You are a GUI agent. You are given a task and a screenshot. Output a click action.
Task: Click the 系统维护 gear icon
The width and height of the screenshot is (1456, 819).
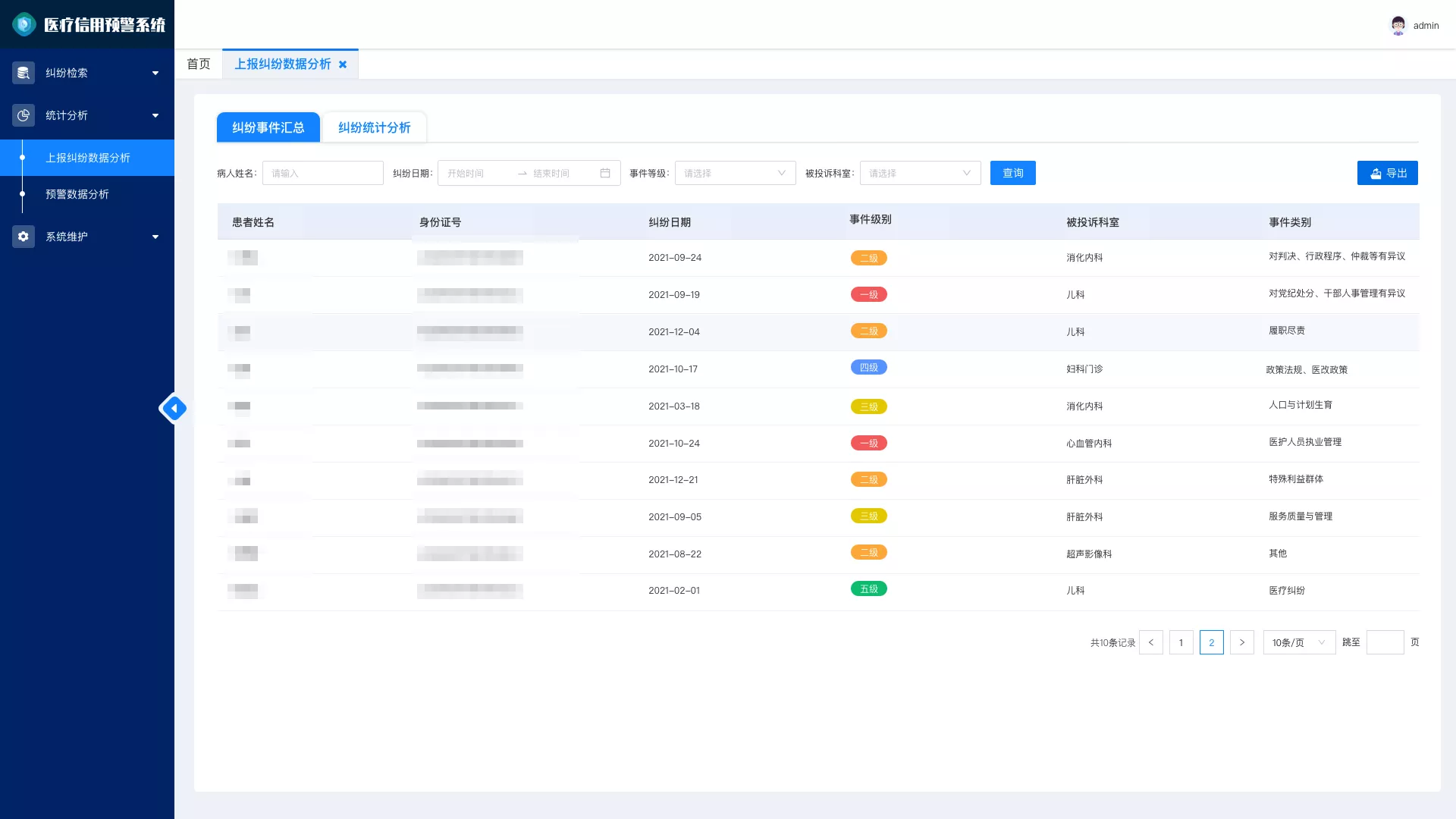click(x=24, y=237)
